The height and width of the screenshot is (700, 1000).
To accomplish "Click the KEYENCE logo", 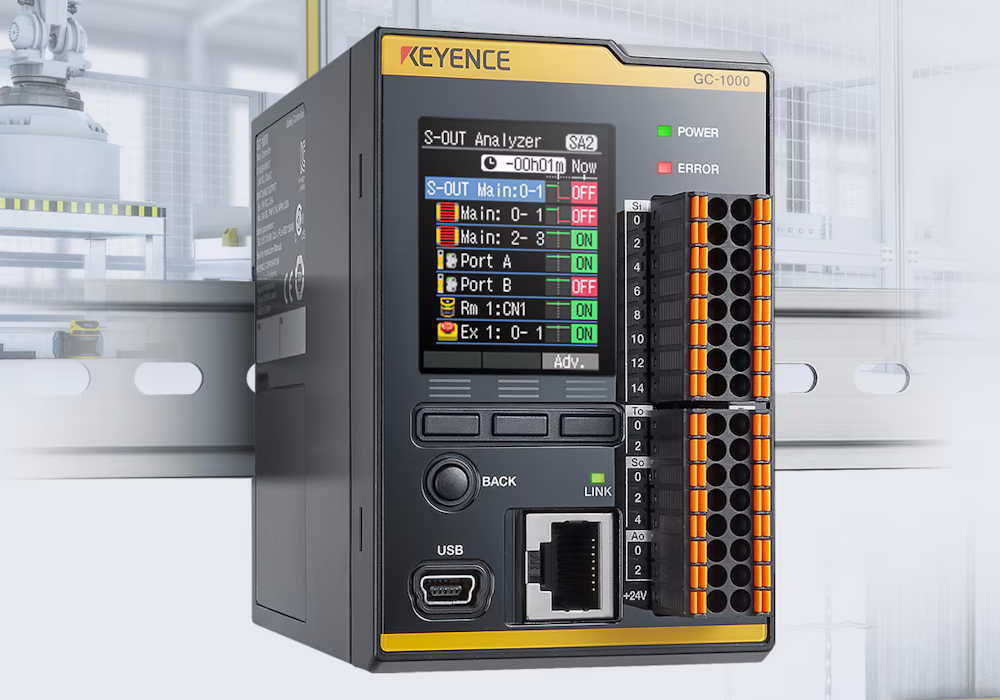I will click(455, 58).
